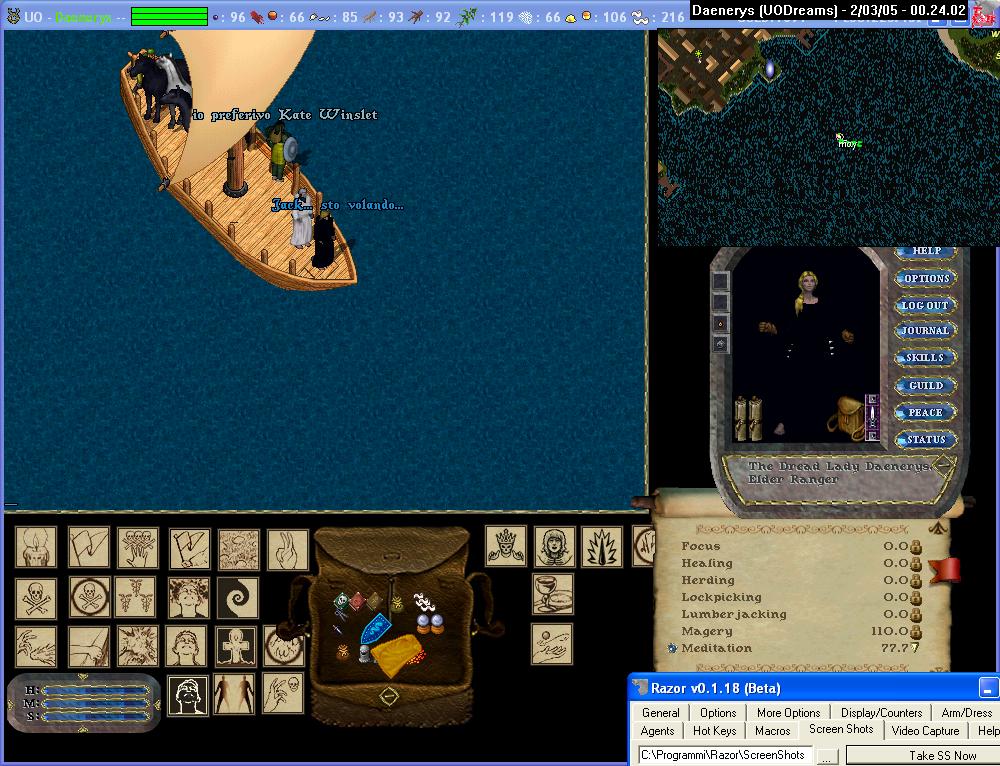Toggle the Magery skill lock
Image resolution: width=1000 pixels, height=766 pixels.
(x=916, y=631)
